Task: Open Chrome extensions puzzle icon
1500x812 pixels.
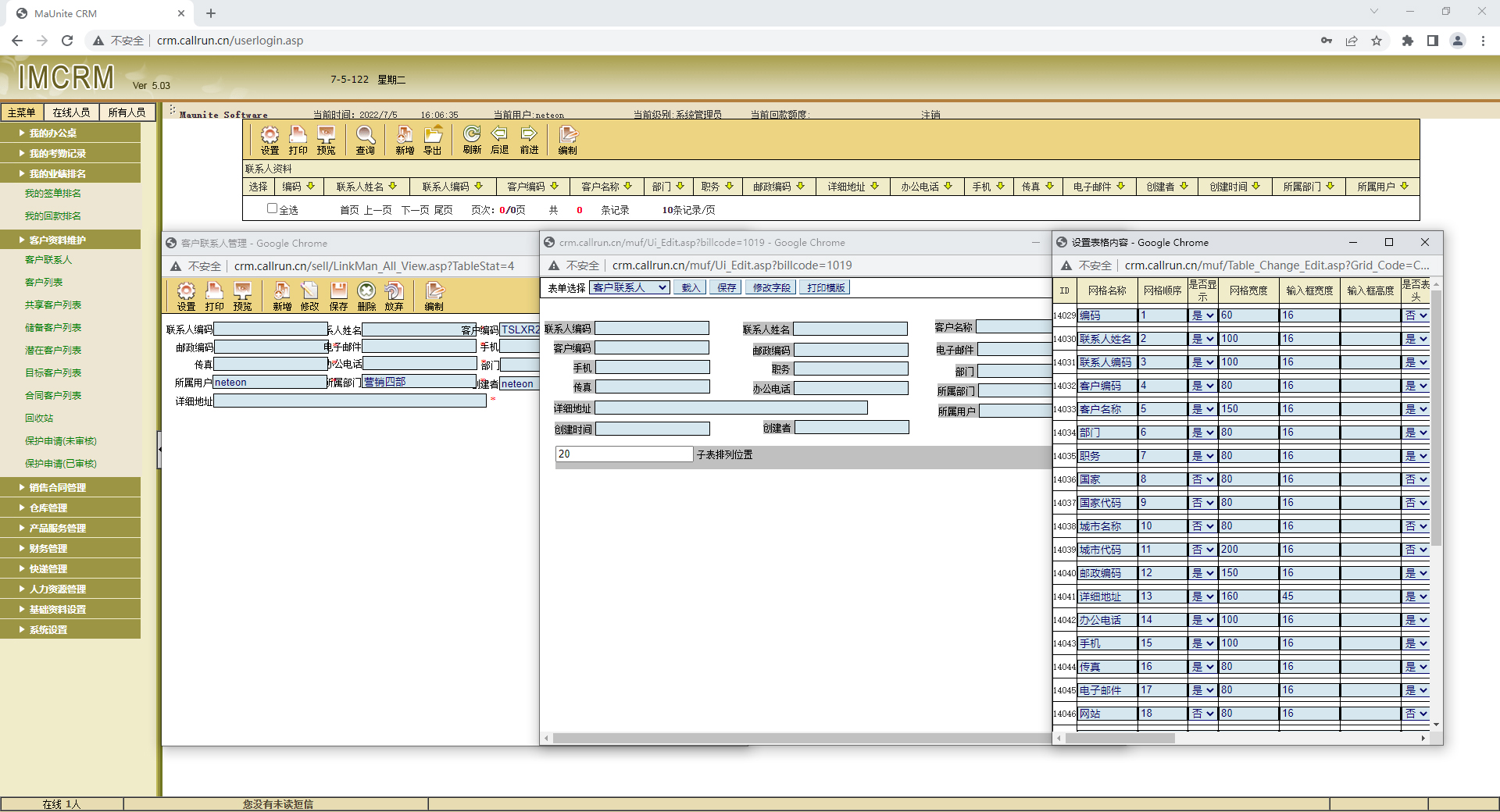Action: tap(1408, 41)
